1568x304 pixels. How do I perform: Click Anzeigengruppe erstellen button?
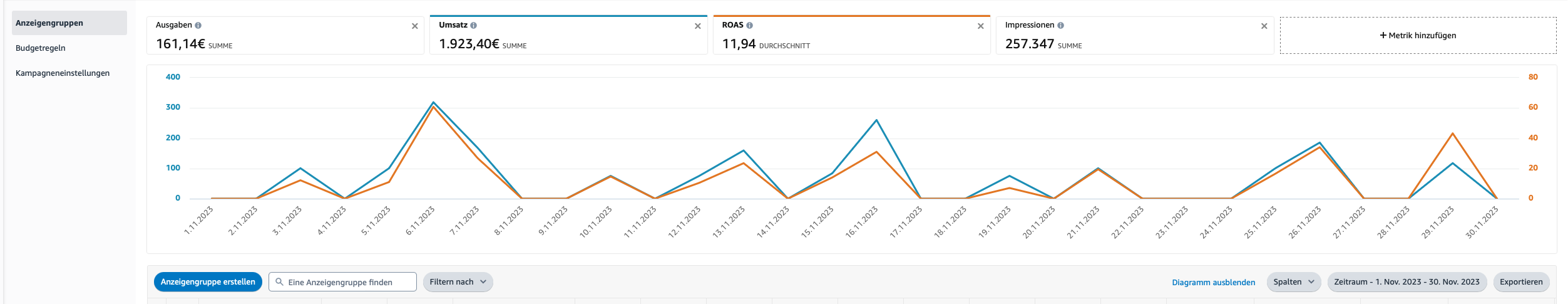208,282
